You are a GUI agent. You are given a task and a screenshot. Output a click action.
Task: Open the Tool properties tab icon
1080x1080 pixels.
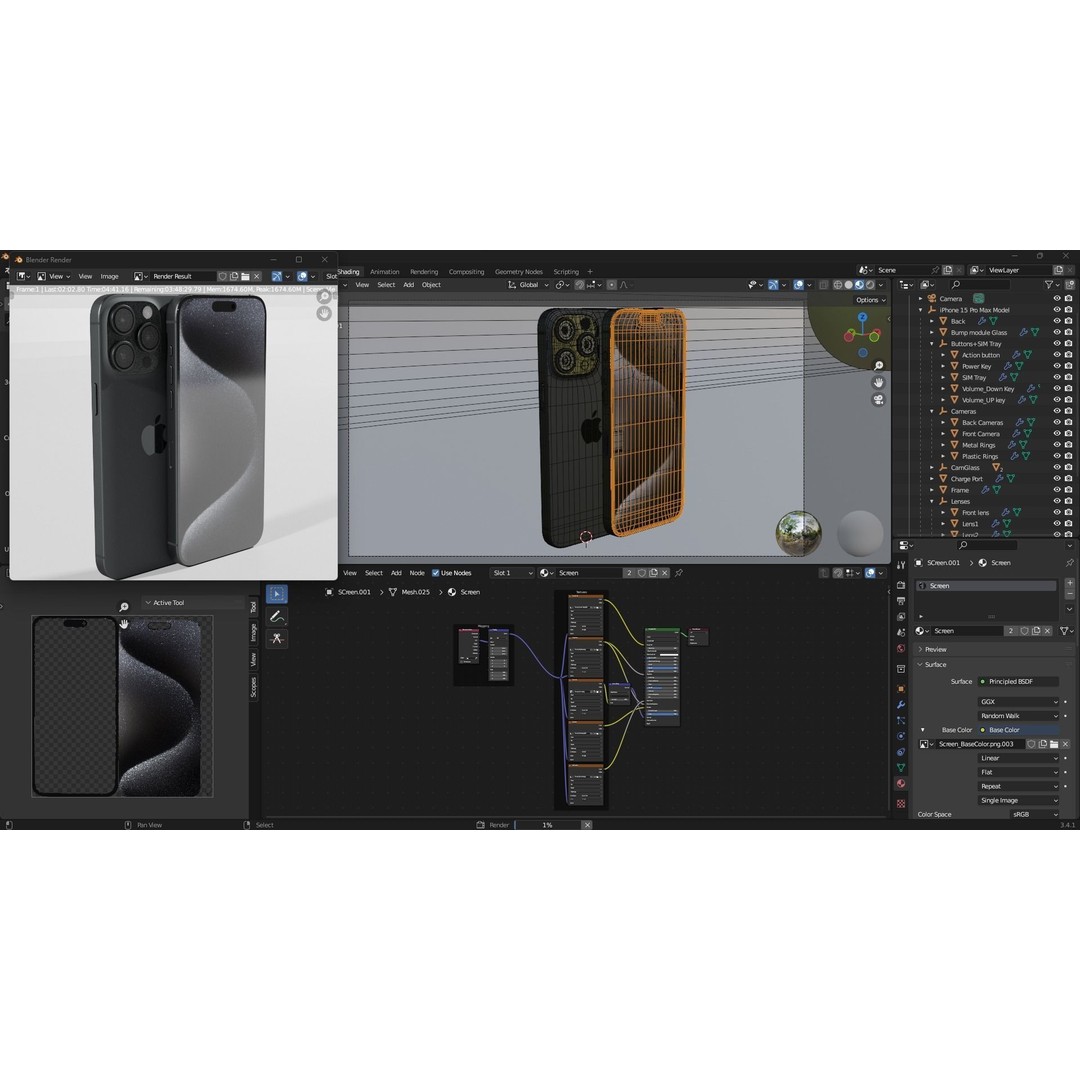click(901, 565)
